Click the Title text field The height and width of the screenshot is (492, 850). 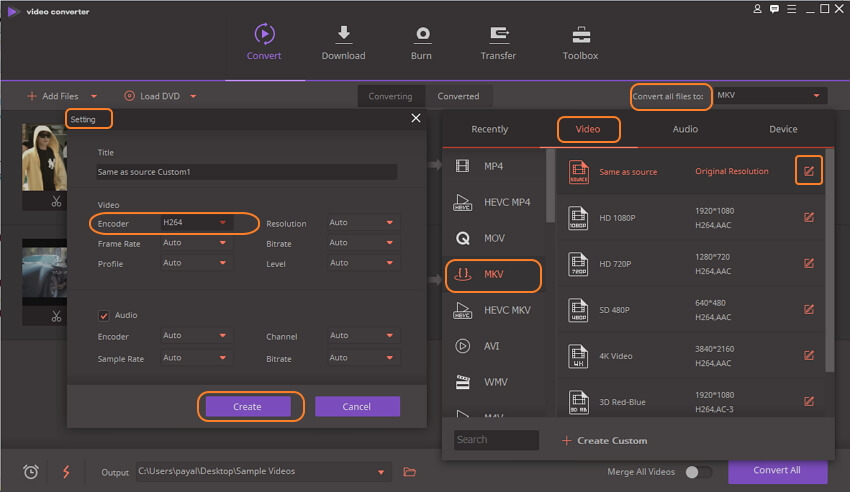[246, 172]
